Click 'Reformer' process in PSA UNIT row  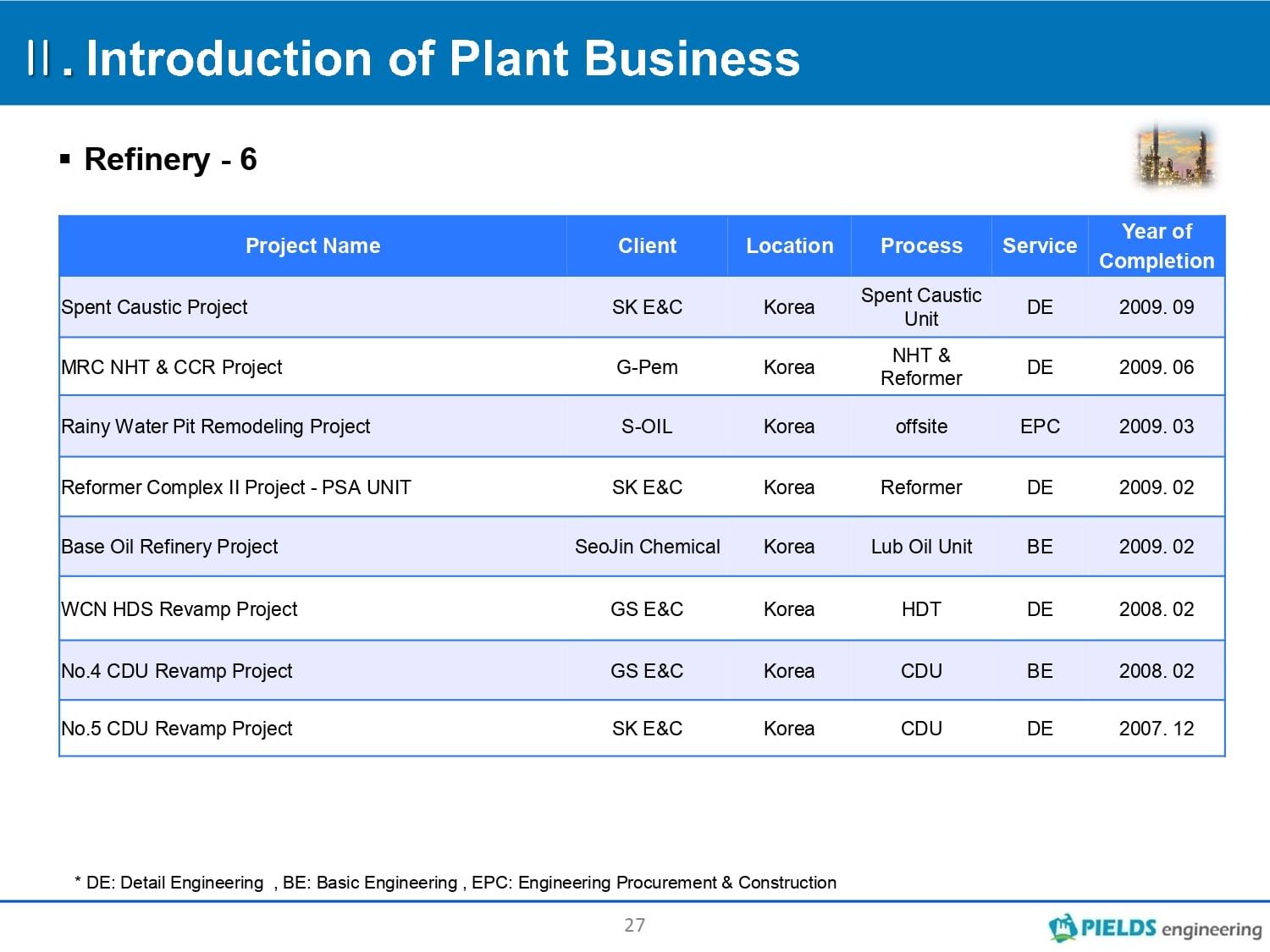[x=921, y=487]
